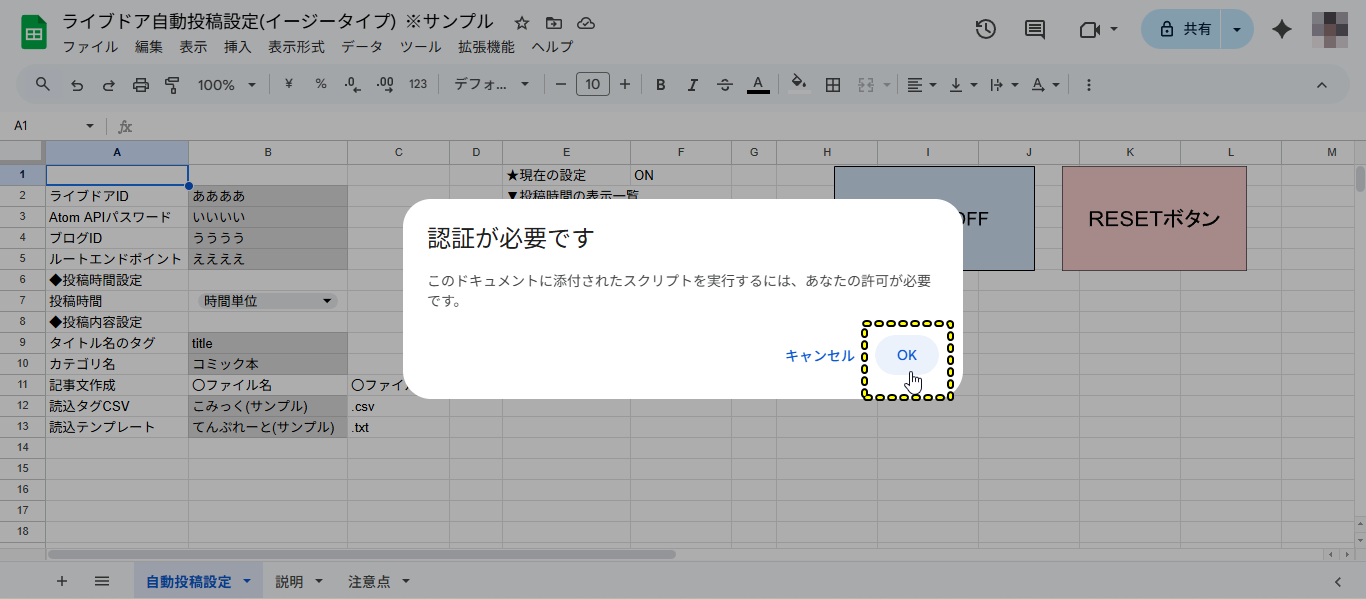Screen dimensions: 1366x599
Task: Confirm the authorization dialog with OK
Action: click(x=907, y=355)
